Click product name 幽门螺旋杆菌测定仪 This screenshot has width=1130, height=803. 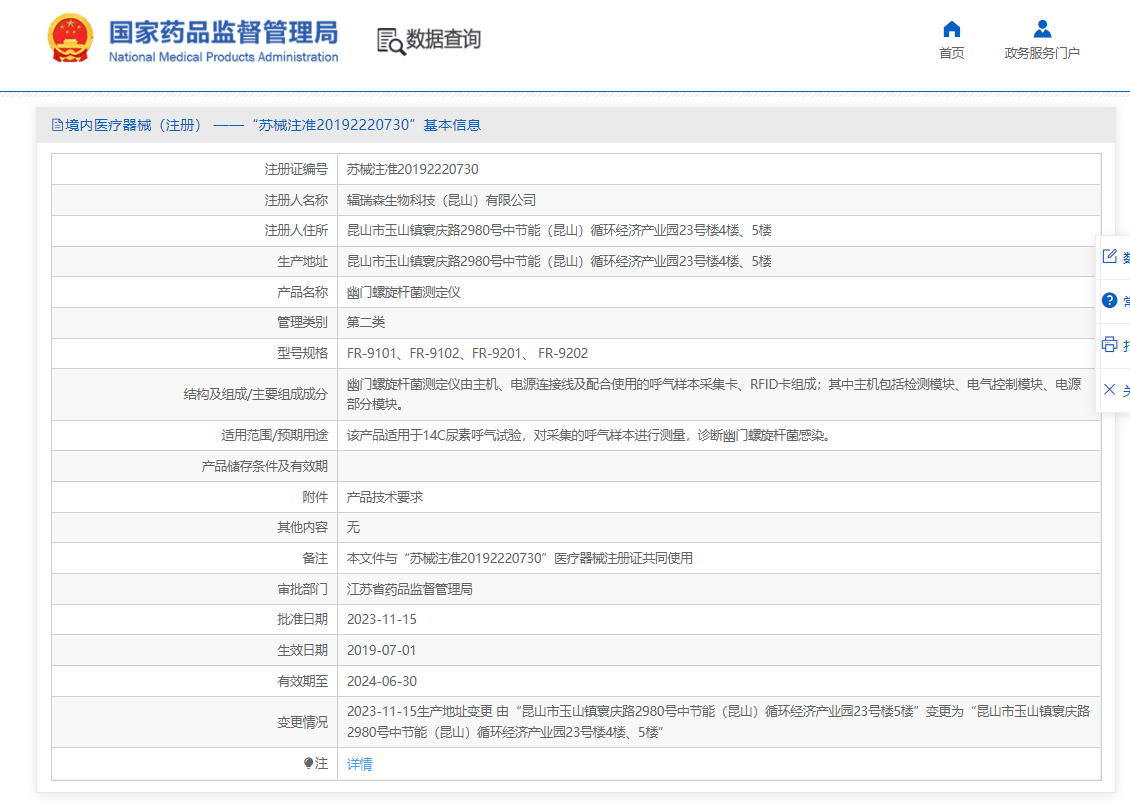pyautogui.click(x=404, y=293)
